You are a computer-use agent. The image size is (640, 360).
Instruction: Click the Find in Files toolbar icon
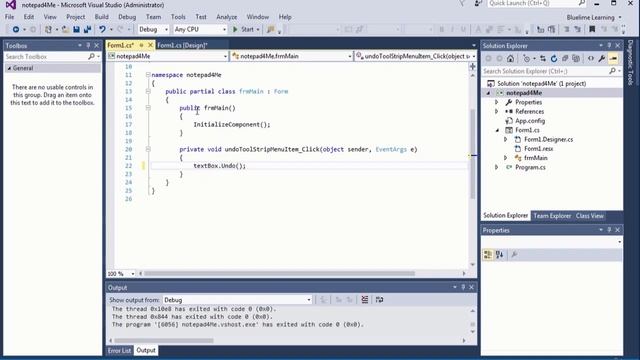pos(270,29)
